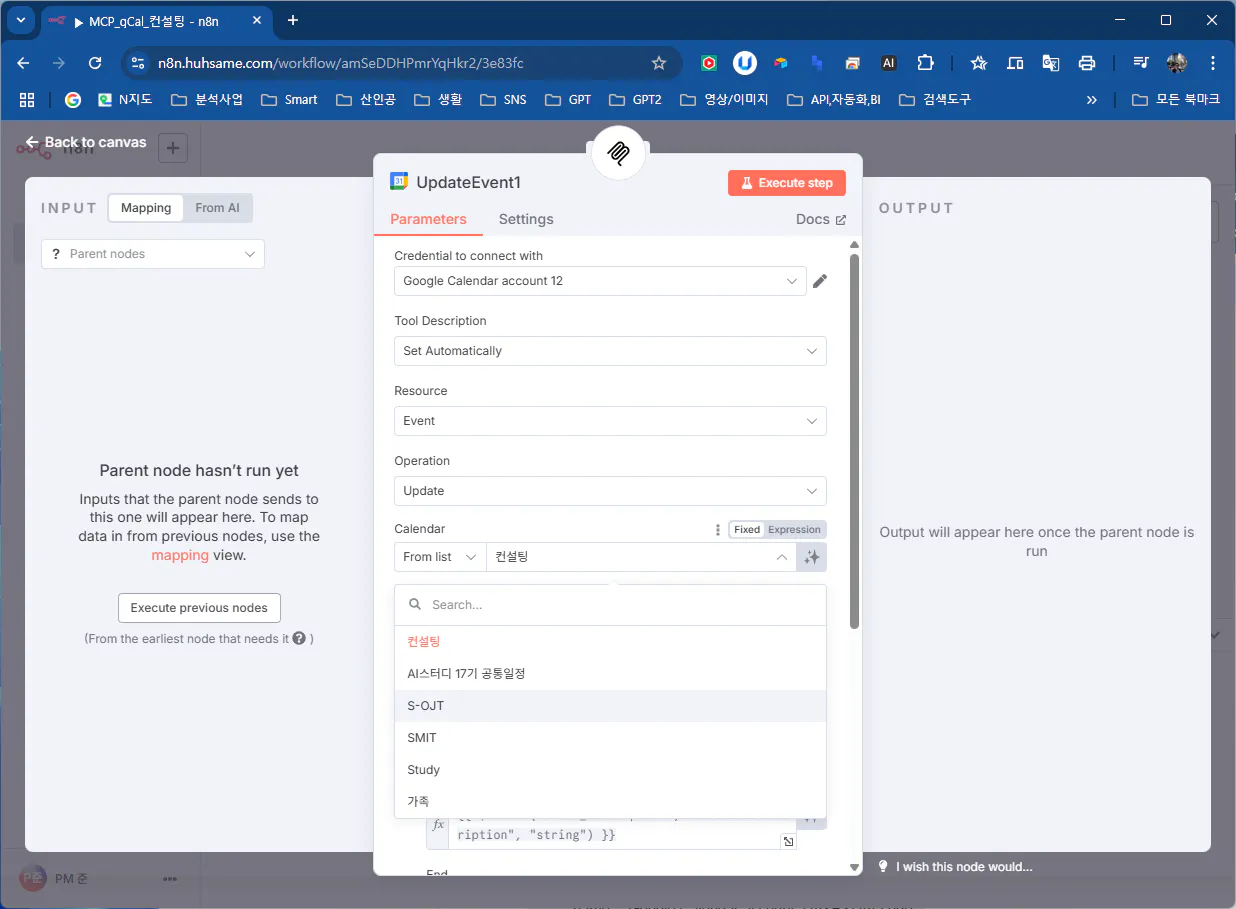1236x909 pixels.
Task: Open the From list mode dropdown
Action: [440, 557]
